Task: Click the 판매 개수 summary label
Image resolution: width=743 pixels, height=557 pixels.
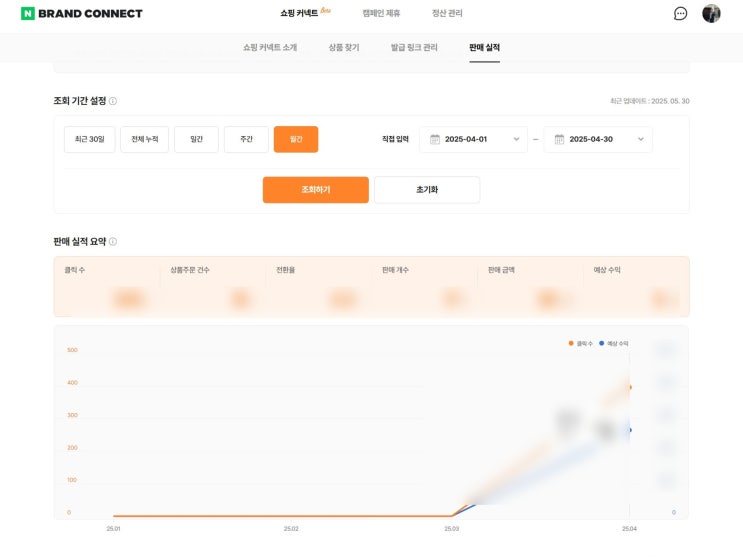Action: point(395,270)
